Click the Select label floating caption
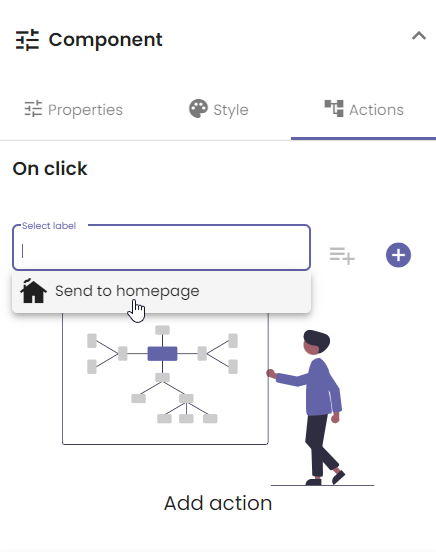Viewport: 436px width, 552px height. 49,226
